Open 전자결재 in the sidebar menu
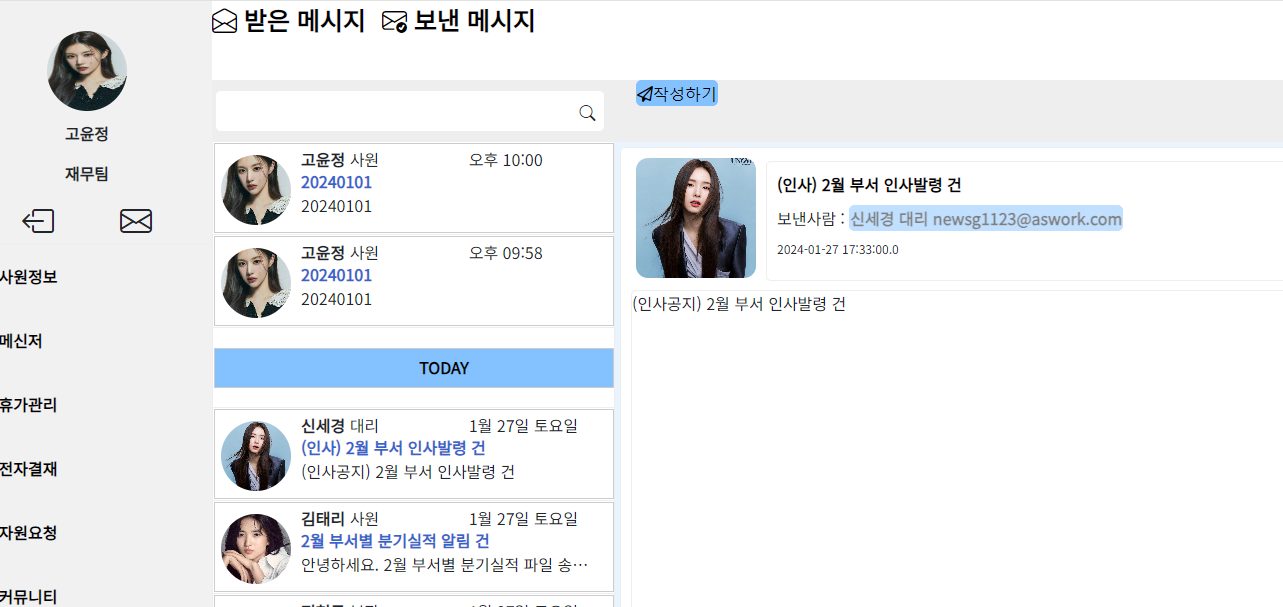 click(28, 469)
